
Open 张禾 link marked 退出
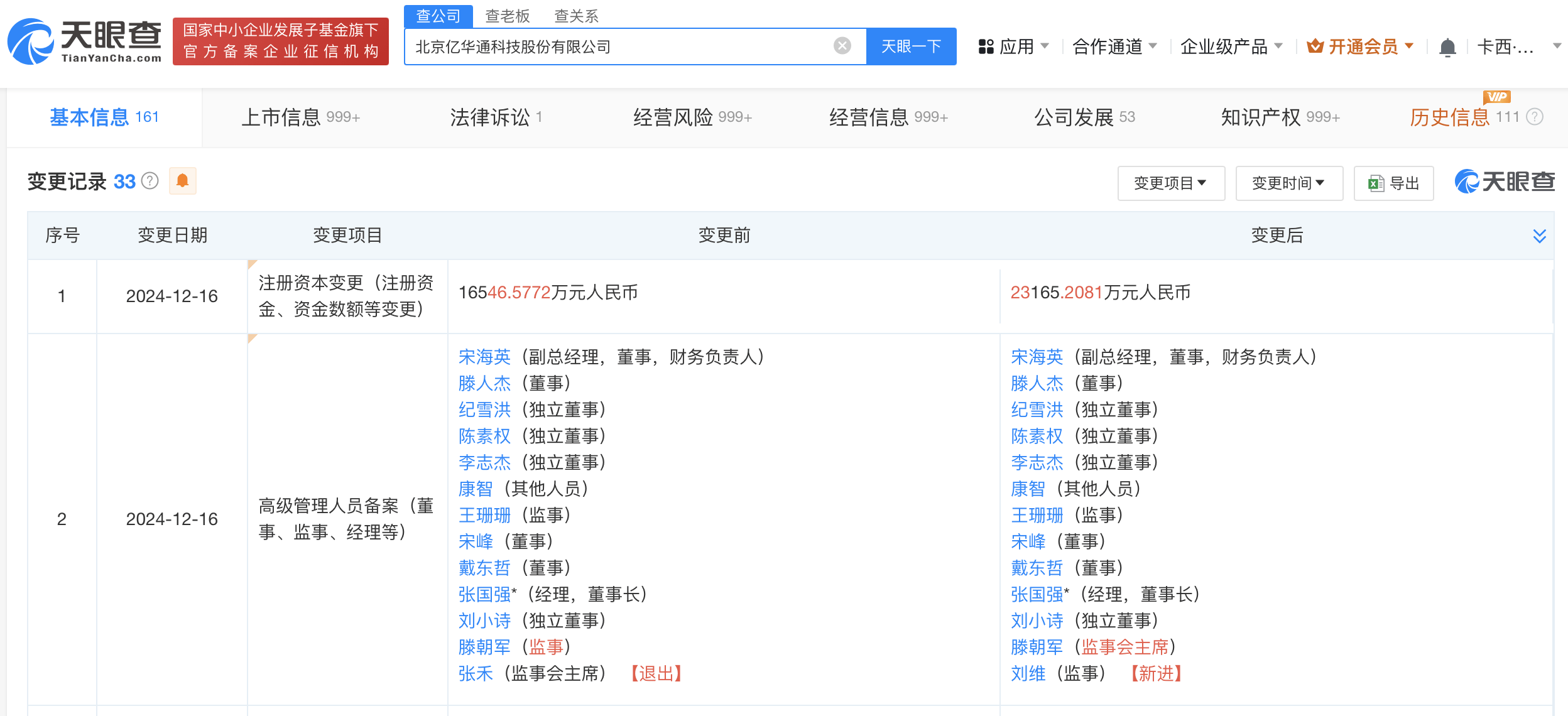point(476,673)
